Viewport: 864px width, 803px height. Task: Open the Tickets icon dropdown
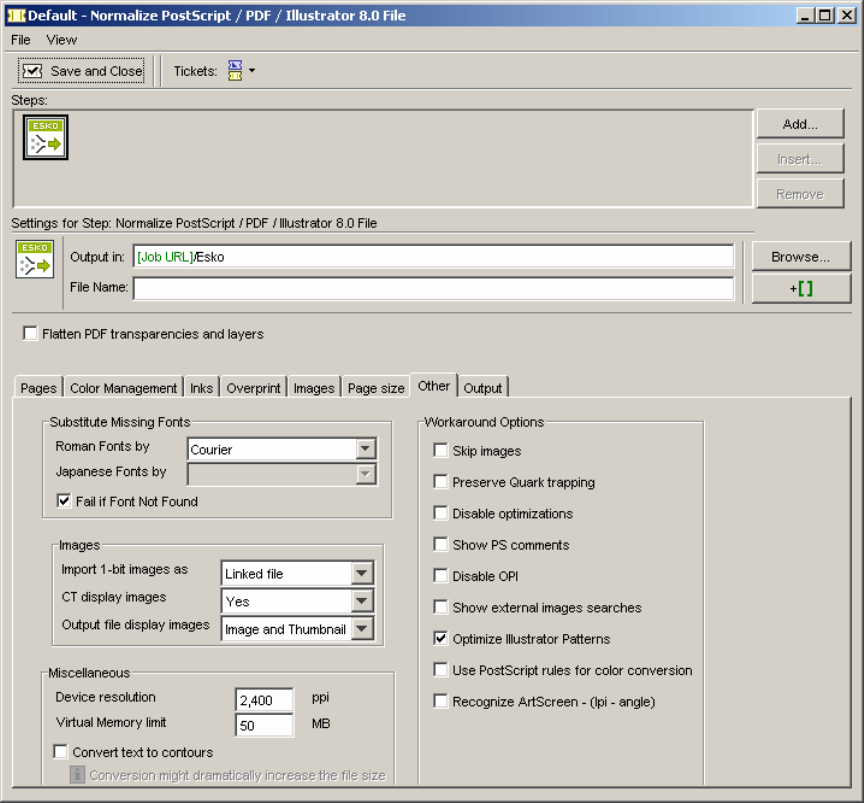pos(235,71)
